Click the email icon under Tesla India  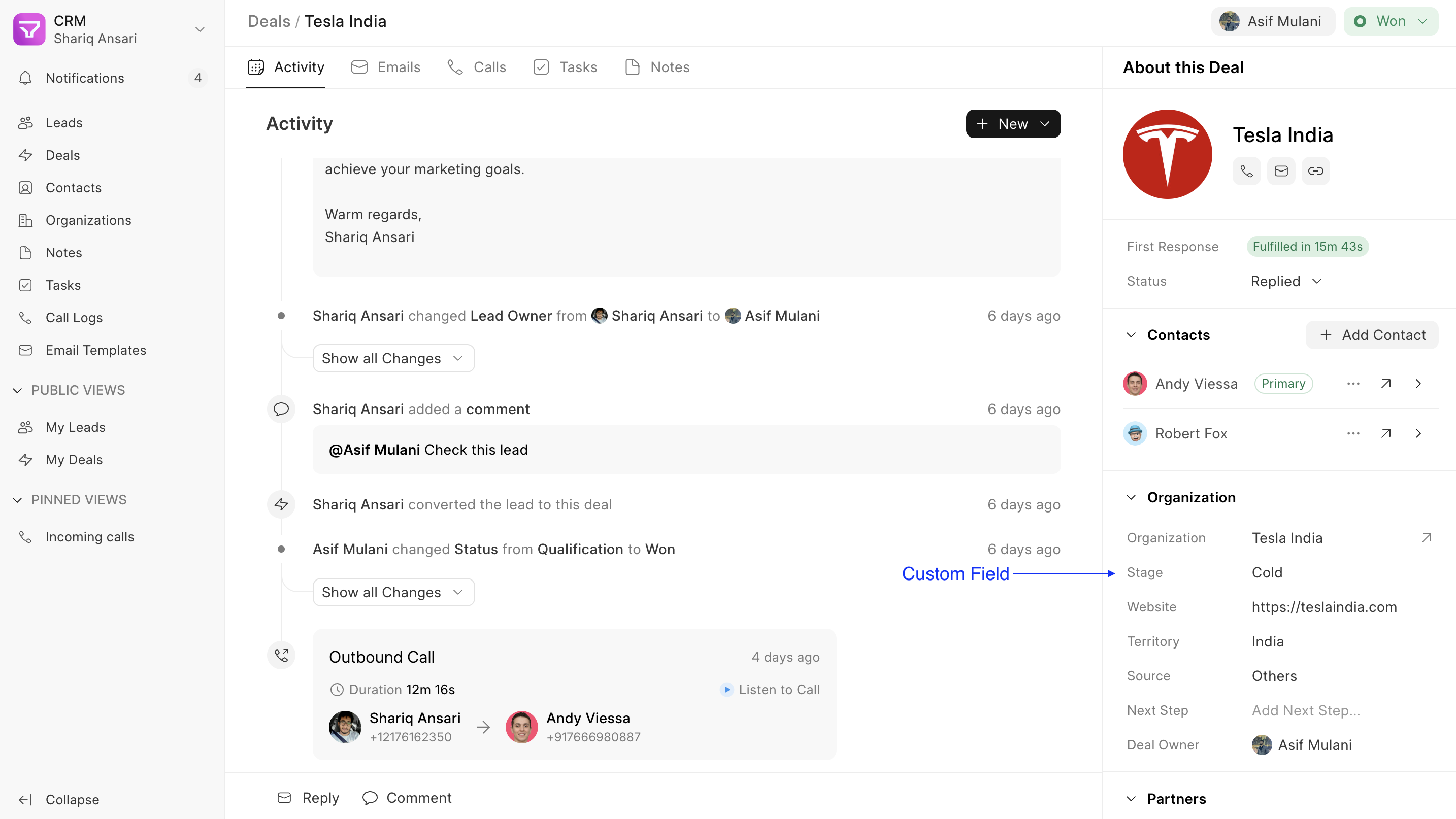pyautogui.click(x=1281, y=170)
